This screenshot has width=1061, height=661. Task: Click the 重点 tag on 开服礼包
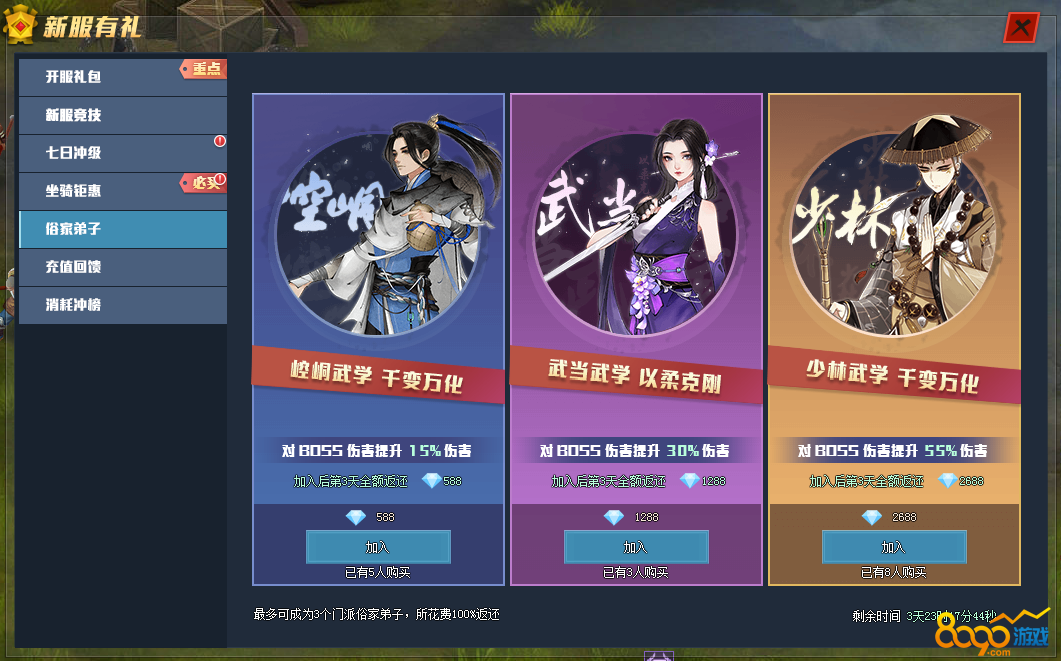tap(203, 68)
